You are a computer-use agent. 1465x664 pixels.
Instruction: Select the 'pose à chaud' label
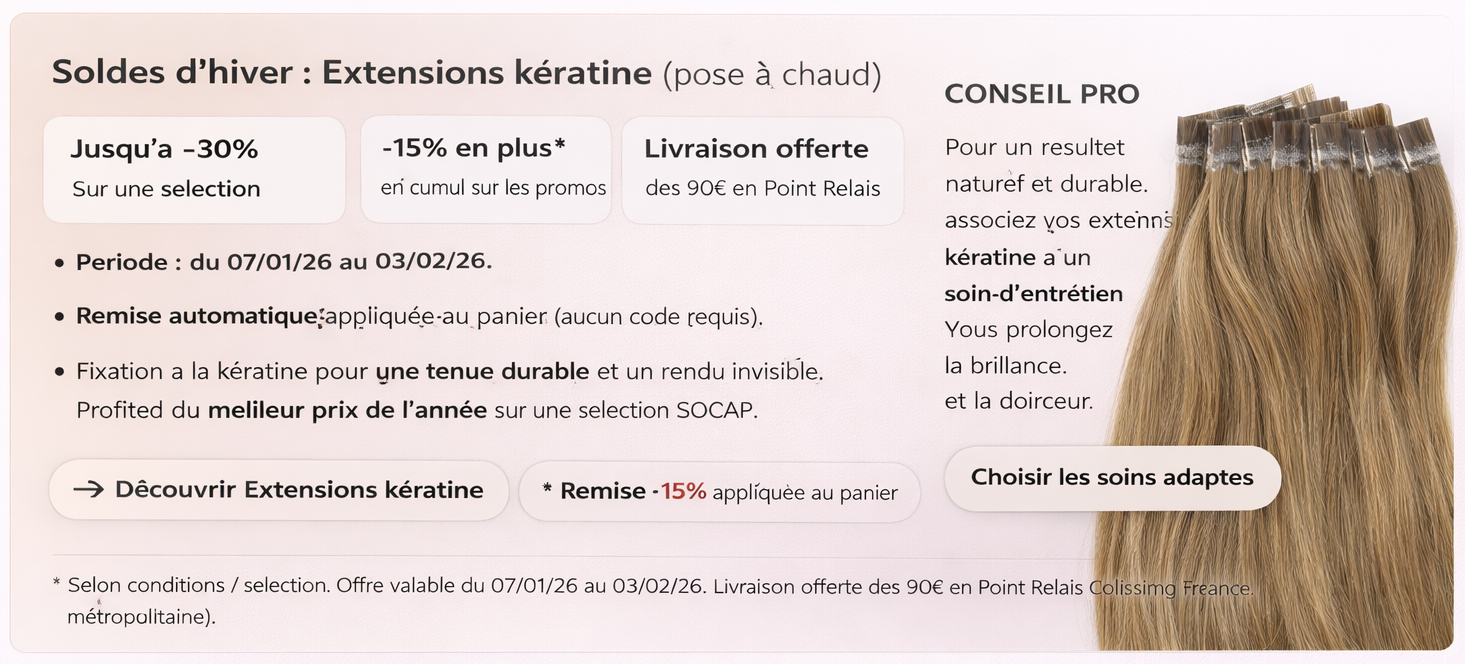point(775,73)
